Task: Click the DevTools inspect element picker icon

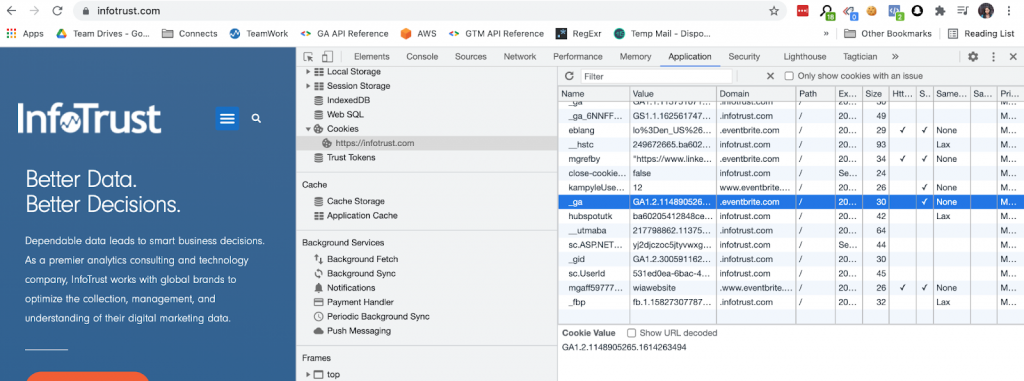Action: tap(309, 57)
